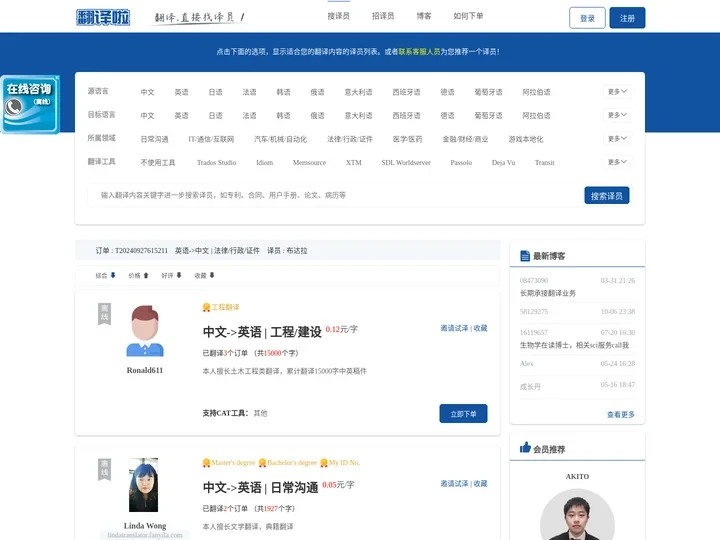Filter by SDL Worldserver tool

click(x=406, y=163)
